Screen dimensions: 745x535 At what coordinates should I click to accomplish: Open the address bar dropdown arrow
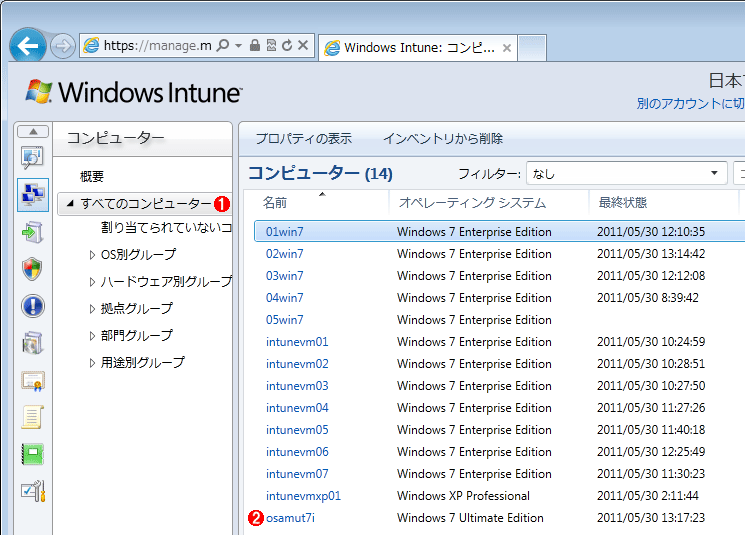point(239,46)
